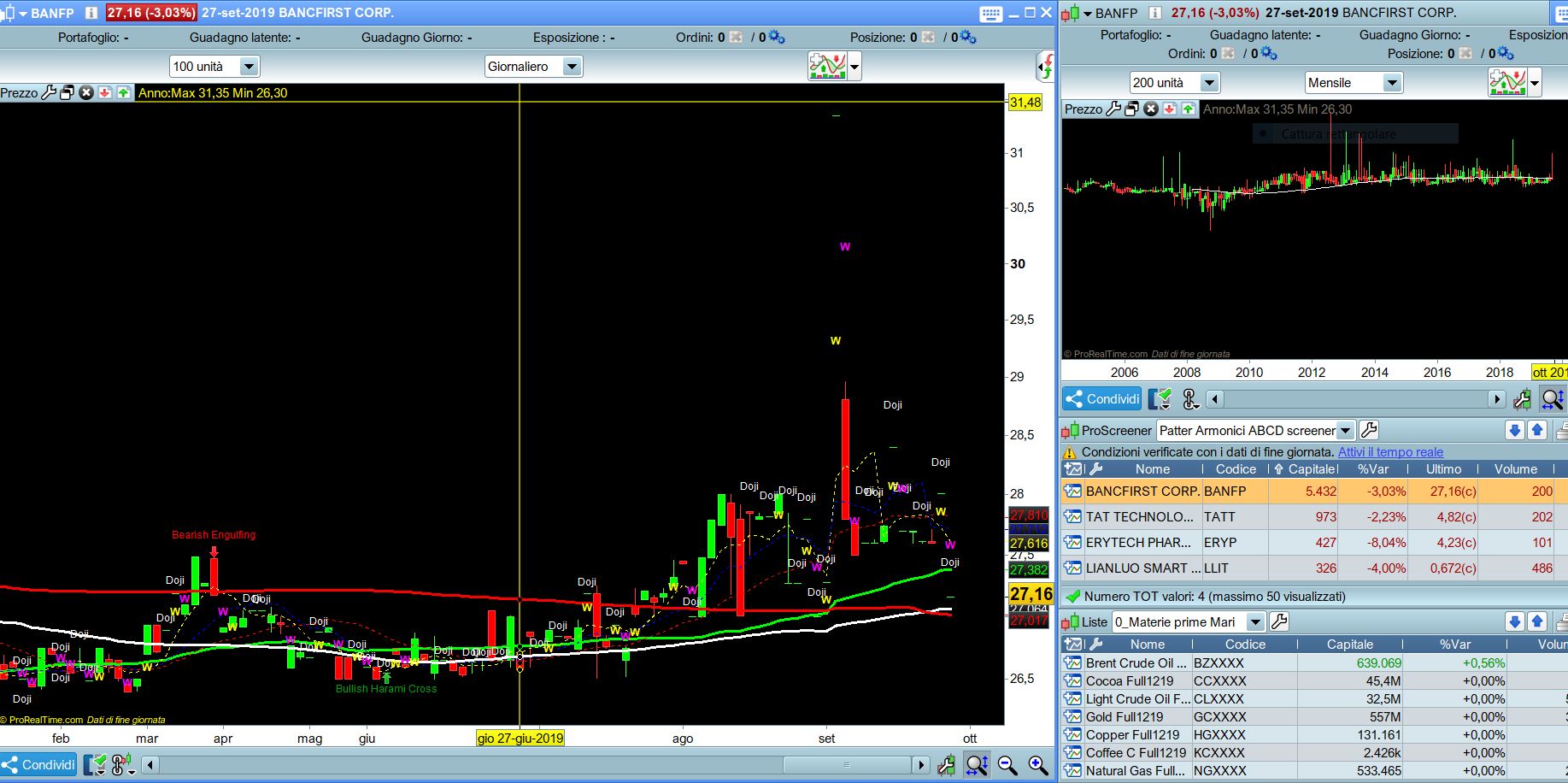Sort ProScreener results by the %Var column
The image size is (1568, 783).
click(1373, 469)
